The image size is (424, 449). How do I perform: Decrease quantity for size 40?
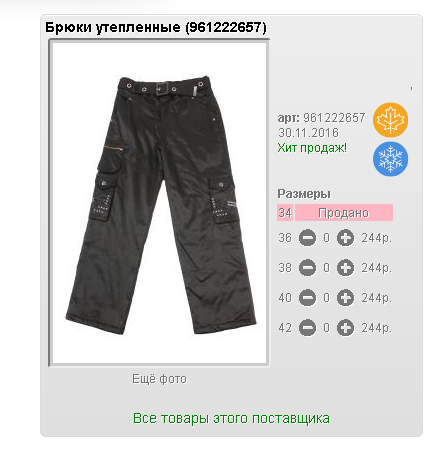tap(307, 298)
